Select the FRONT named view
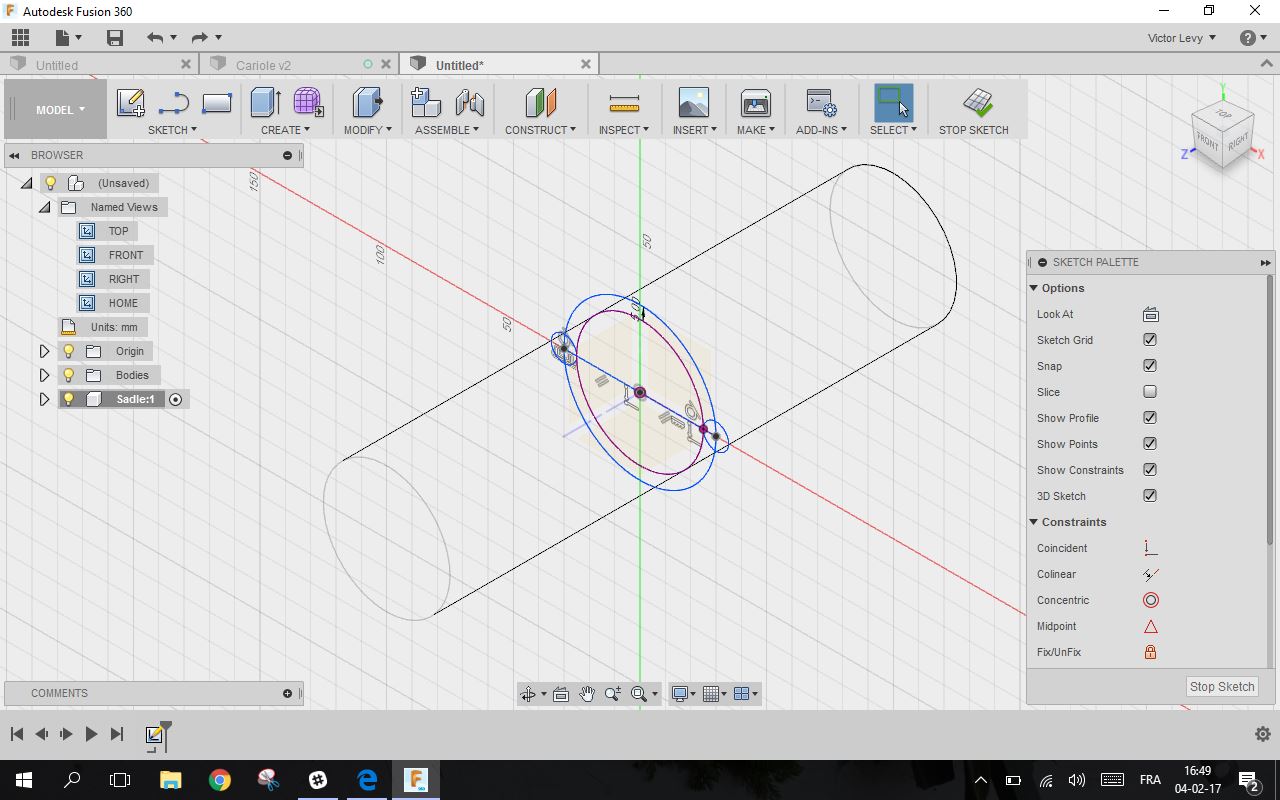Viewport: 1280px width, 800px height. click(125, 255)
